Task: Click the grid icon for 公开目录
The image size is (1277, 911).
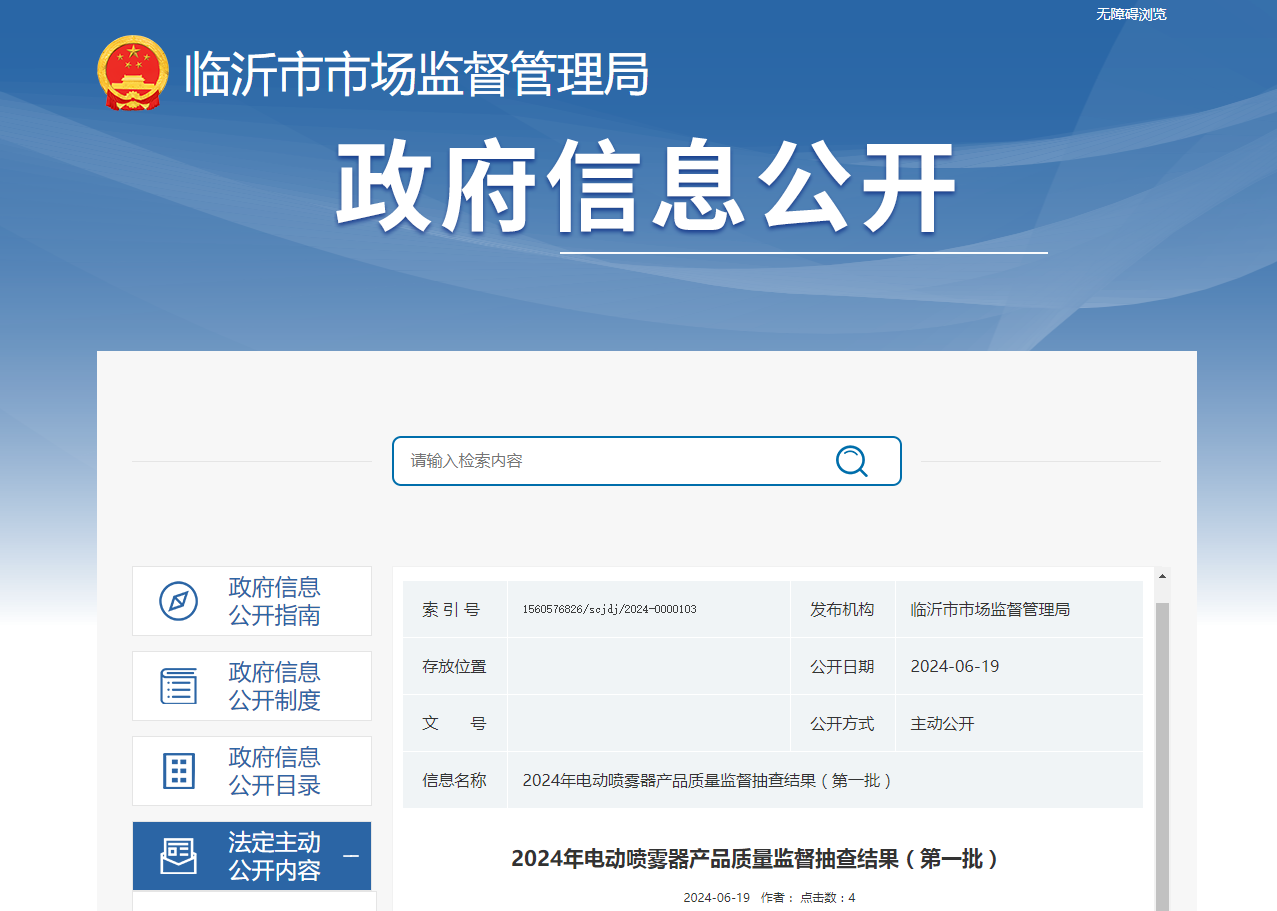Action: [x=178, y=771]
